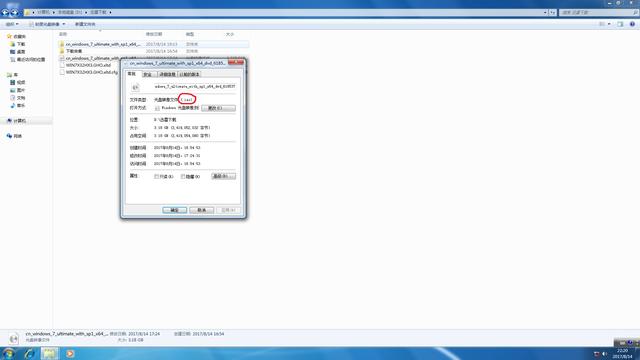Click the volume speaker tray icon
The width and height of the screenshot is (640, 360).
[604, 354]
